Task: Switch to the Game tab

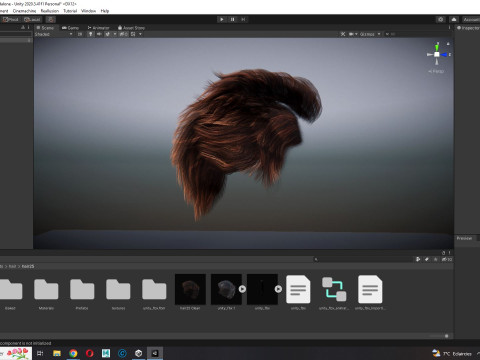Action: point(70,28)
